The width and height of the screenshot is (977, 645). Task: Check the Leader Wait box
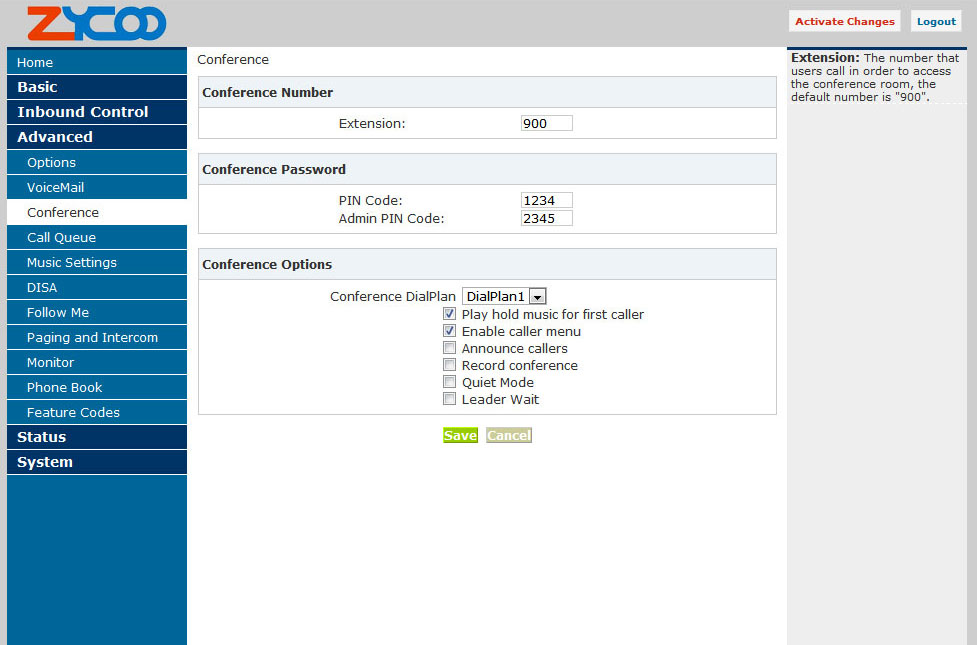click(x=450, y=400)
